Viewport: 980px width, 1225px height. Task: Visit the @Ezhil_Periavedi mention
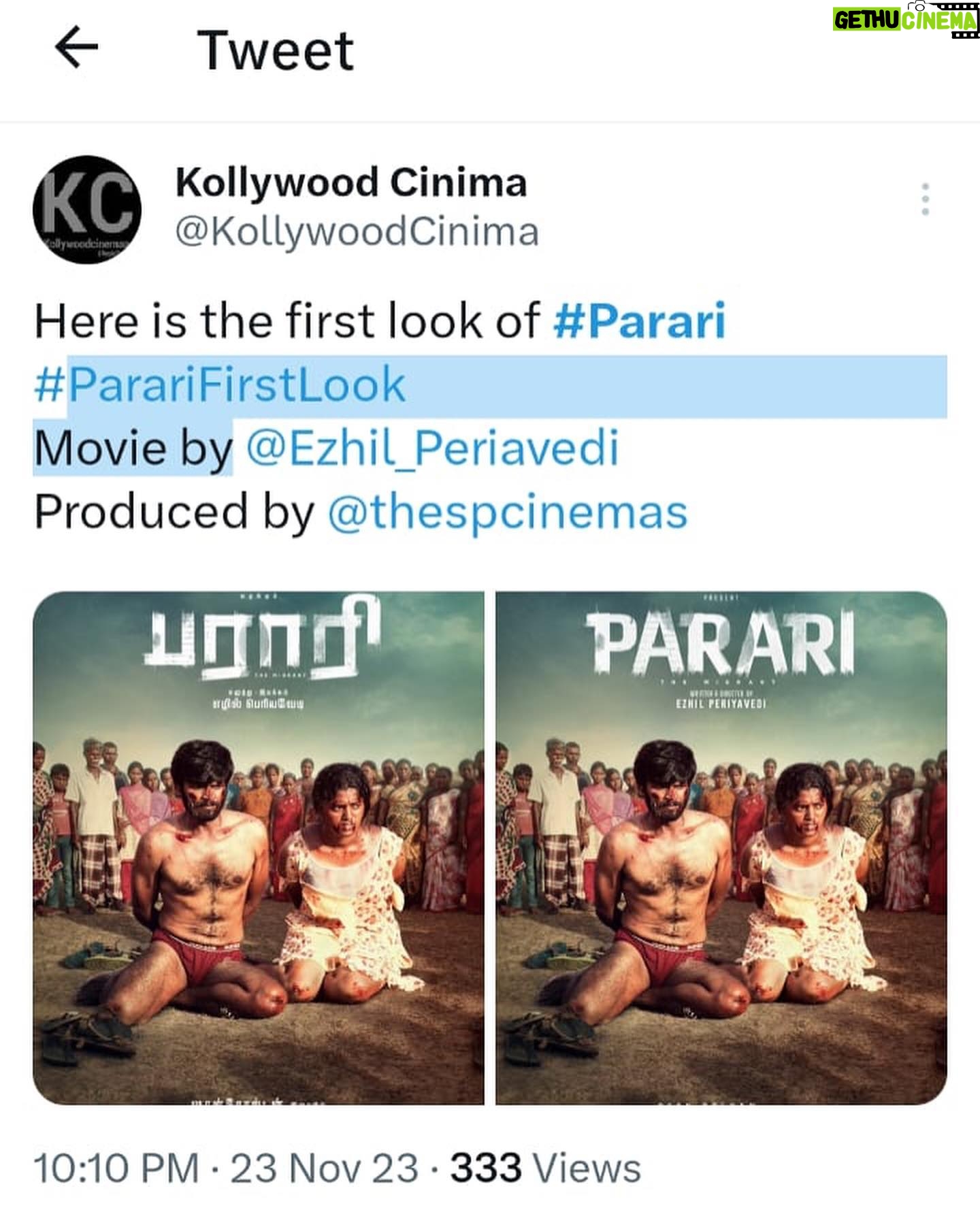[x=432, y=448]
